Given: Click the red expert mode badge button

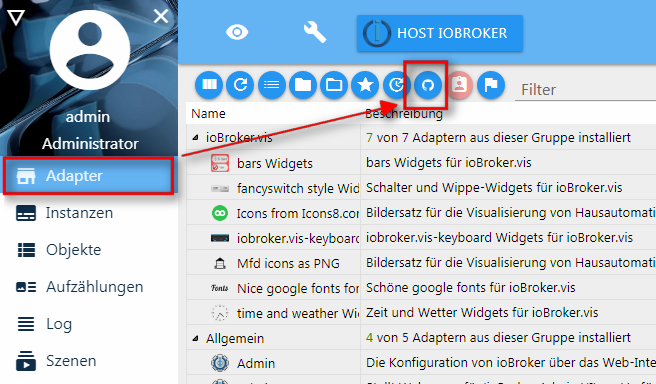Looking at the screenshot, I should pos(459,85).
